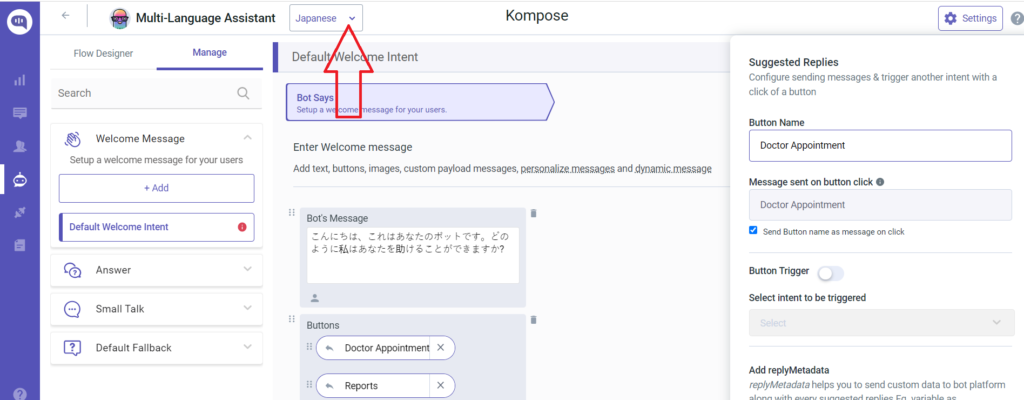Click the drag handle beside Bot's Message
Viewport: 1024px width, 400px height.
tap(292, 212)
